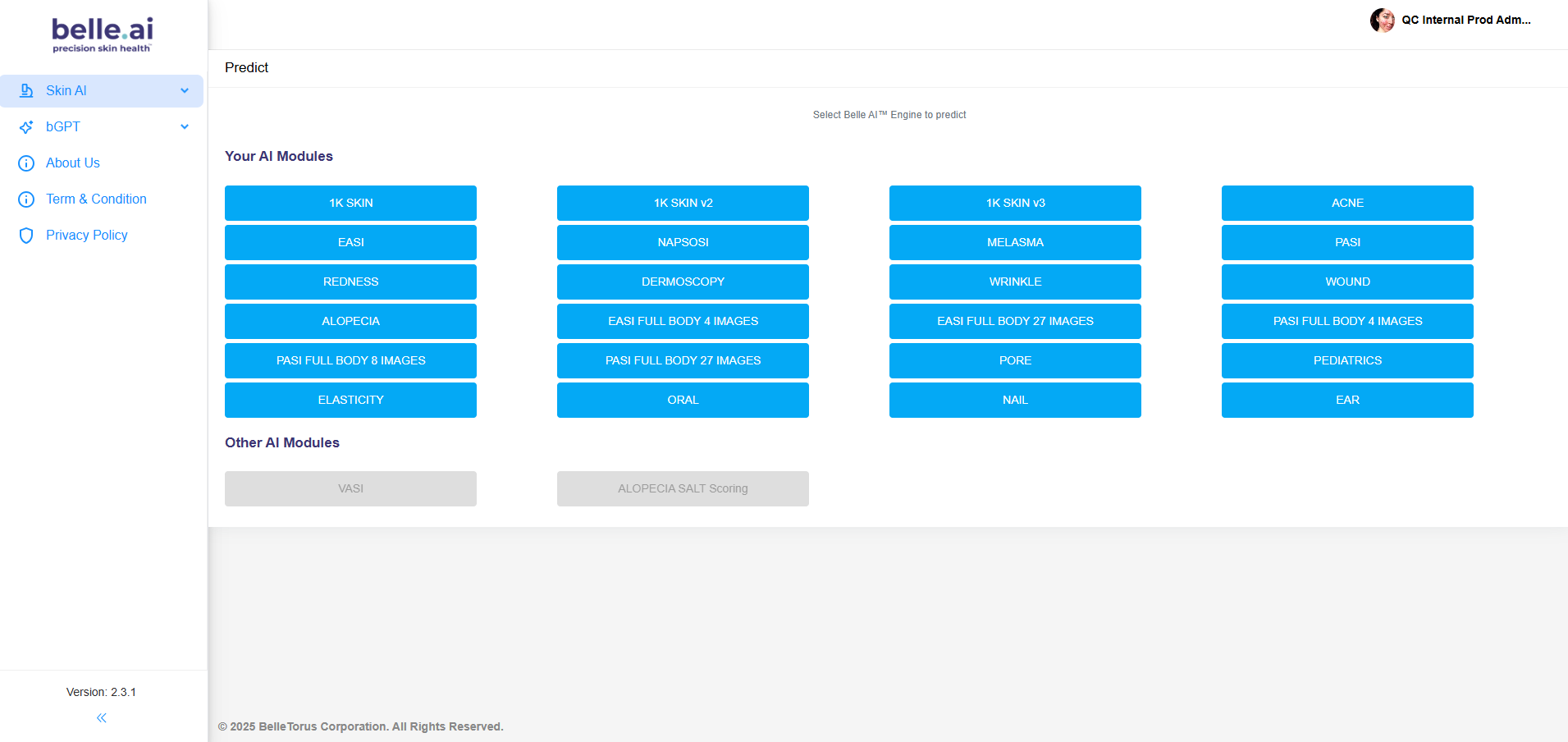Open the About Us page
The height and width of the screenshot is (742, 1568).
pyautogui.click(x=73, y=163)
